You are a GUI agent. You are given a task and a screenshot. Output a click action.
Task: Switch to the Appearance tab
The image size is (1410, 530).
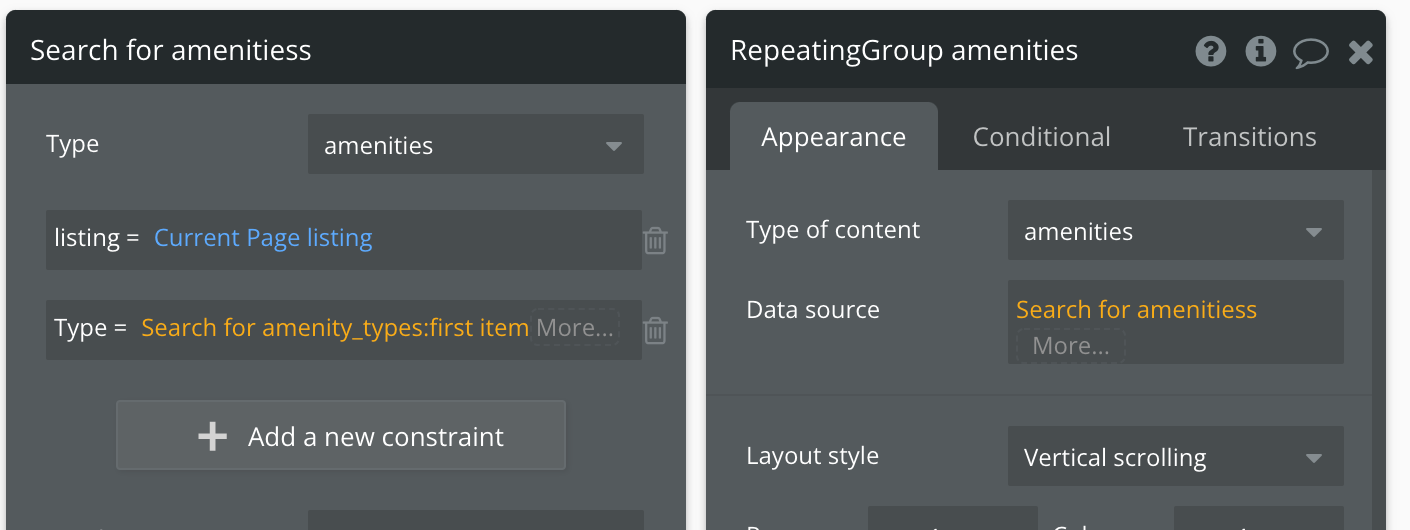[833, 137]
